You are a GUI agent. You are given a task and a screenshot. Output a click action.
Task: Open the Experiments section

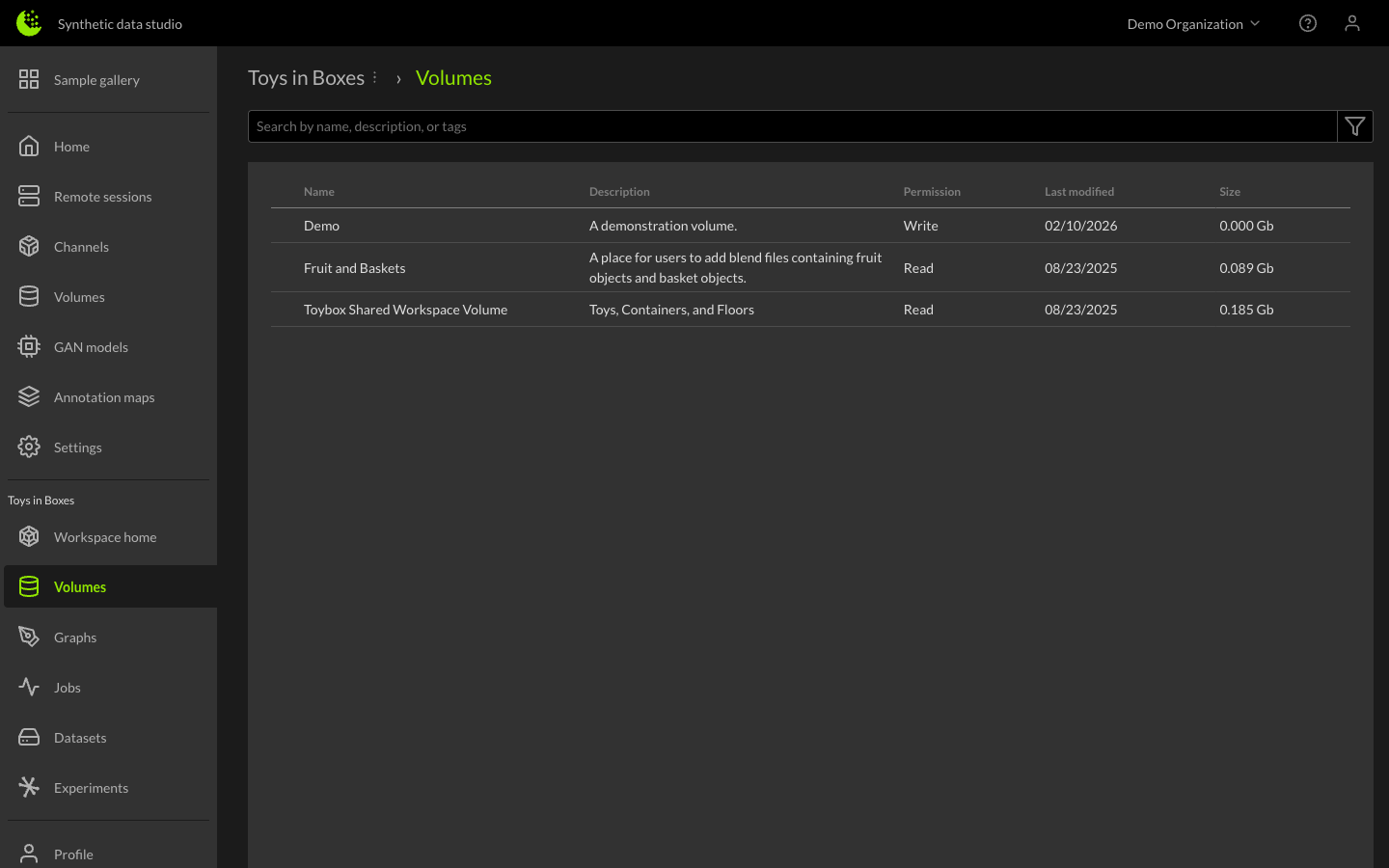coord(91,788)
